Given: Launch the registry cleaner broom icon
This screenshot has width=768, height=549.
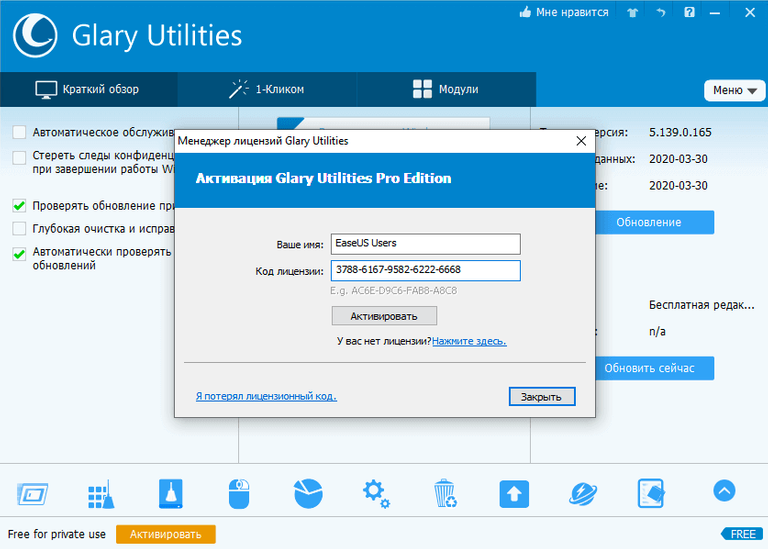Looking at the screenshot, I should tap(101, 494).
